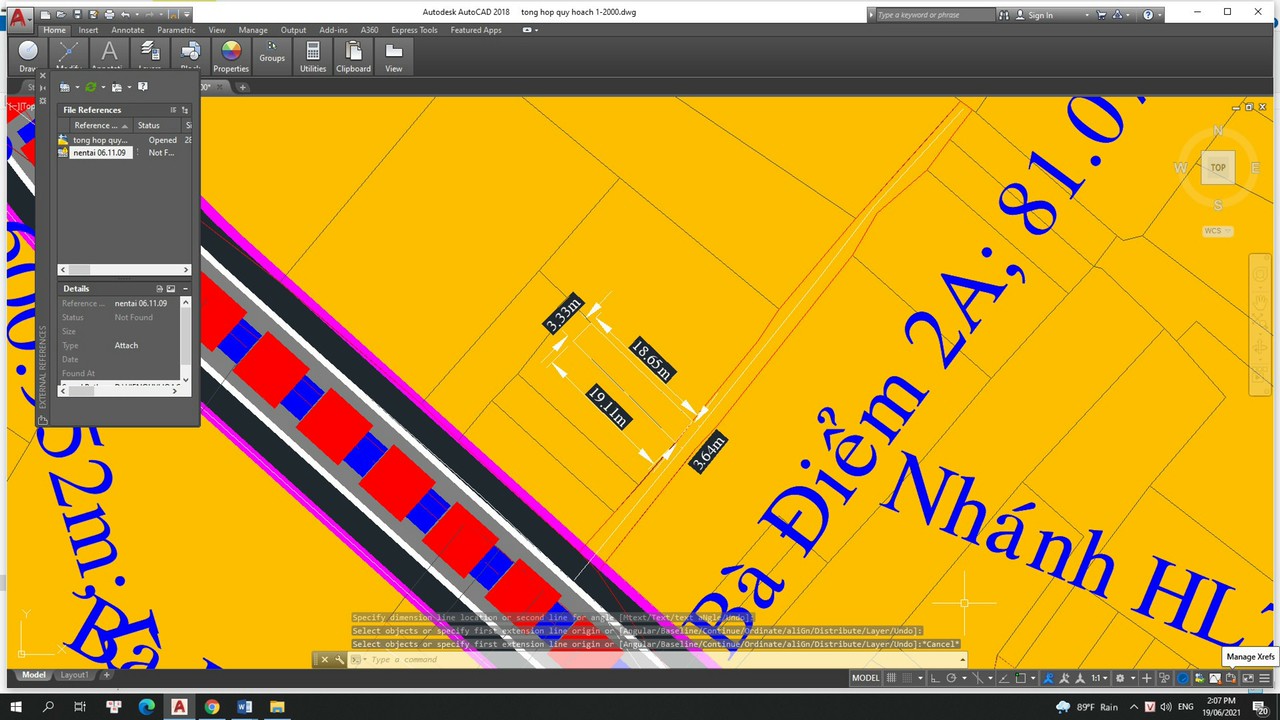Open a new drawing tab with plus button
The image size is (1280, 720).
[x=242, y=87]
